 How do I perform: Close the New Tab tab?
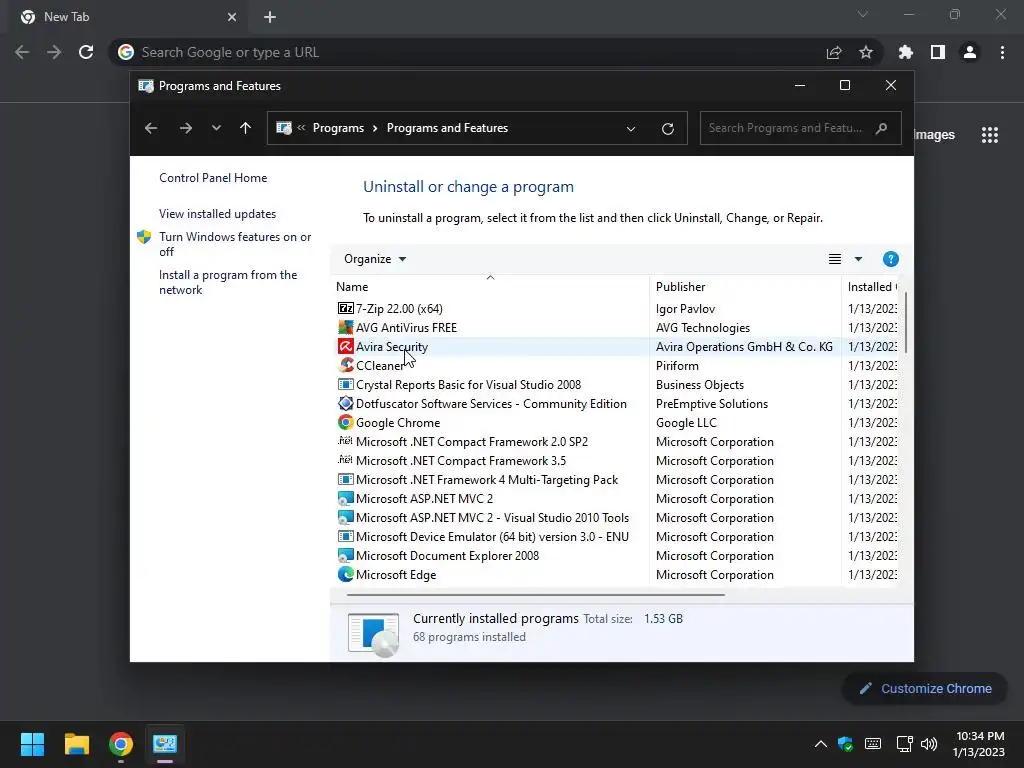coord(232,17)
